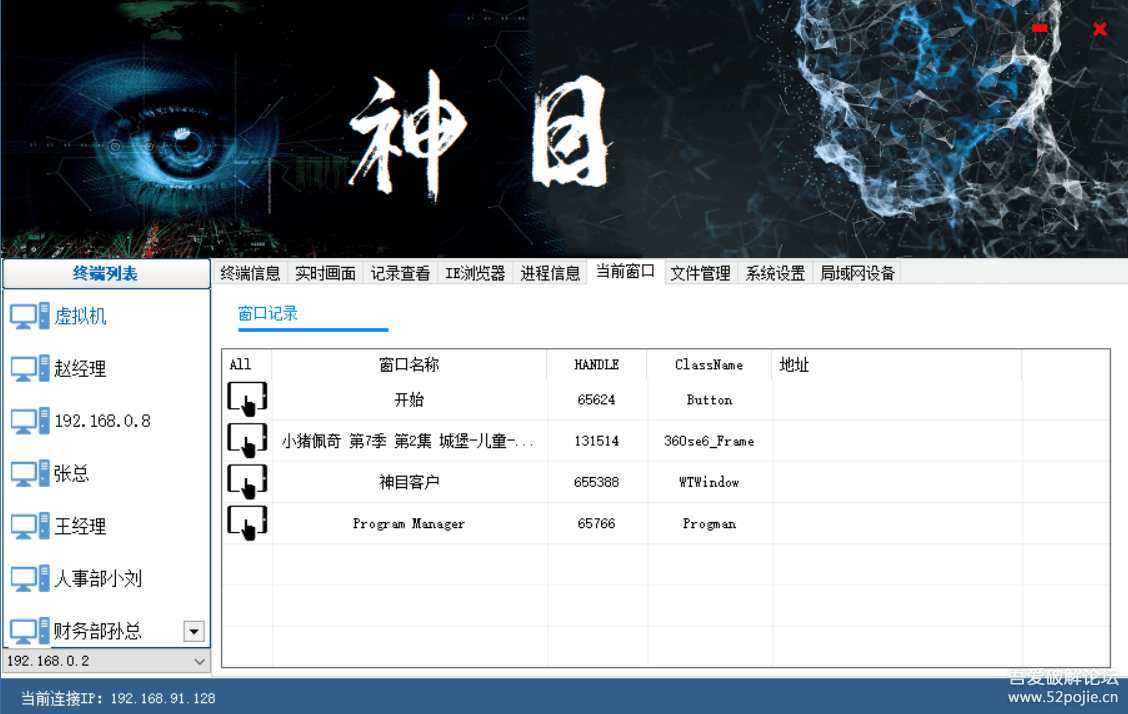
Task: Toggle the All selection column header
Action: pyautogui.click(x=240, y=364)
